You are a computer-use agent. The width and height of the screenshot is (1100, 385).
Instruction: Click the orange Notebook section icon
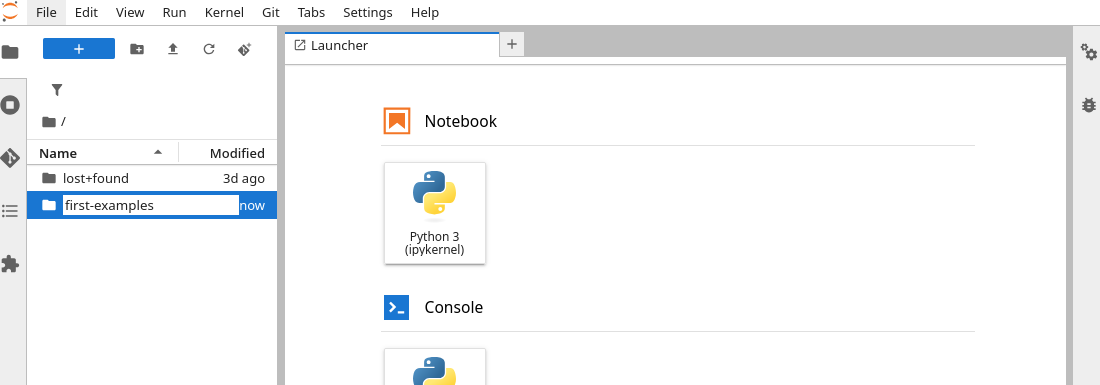click(x=396, y=121)
